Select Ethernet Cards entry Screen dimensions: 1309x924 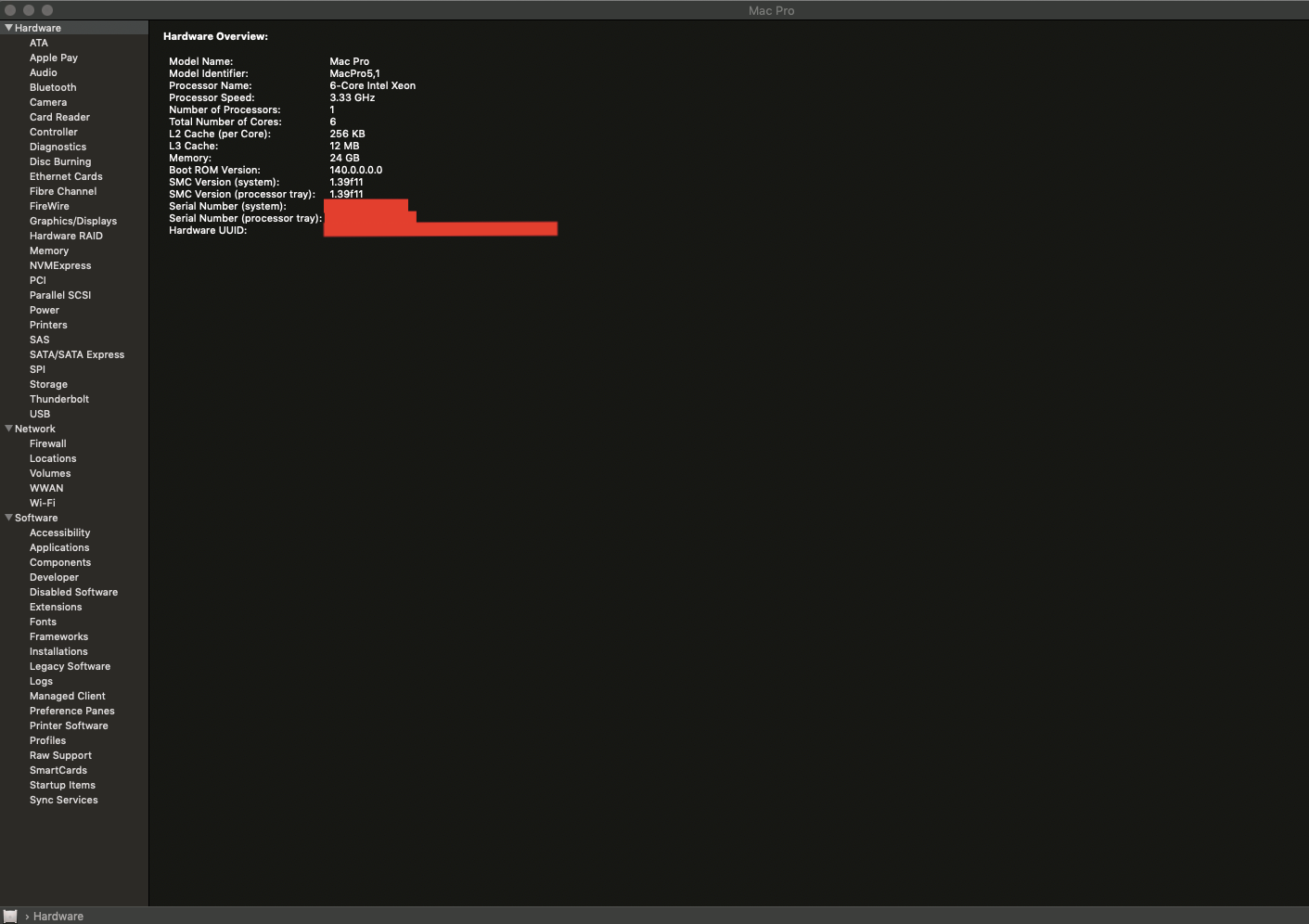tap(66, 176)
